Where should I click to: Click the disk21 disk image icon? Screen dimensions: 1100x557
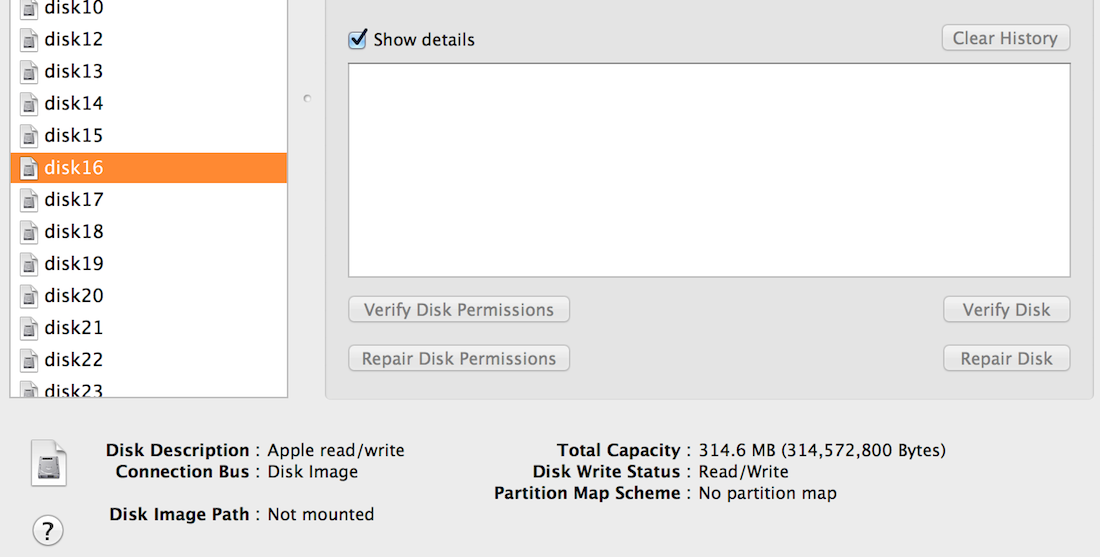tap(29, 328)
